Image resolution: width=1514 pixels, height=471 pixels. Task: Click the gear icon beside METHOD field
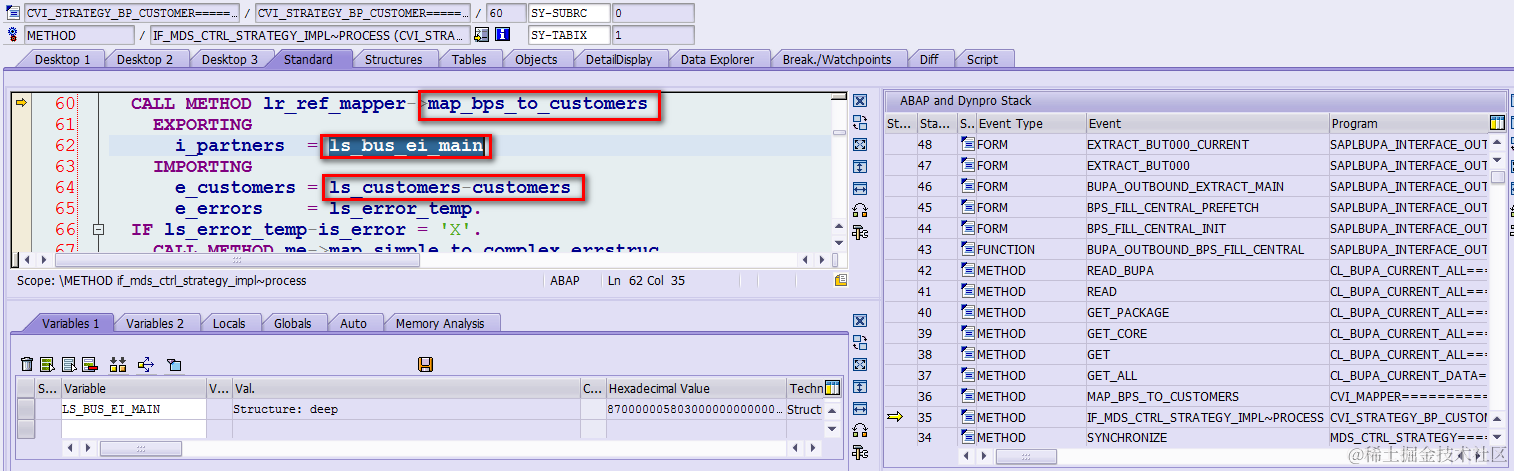tap(12, 35)
